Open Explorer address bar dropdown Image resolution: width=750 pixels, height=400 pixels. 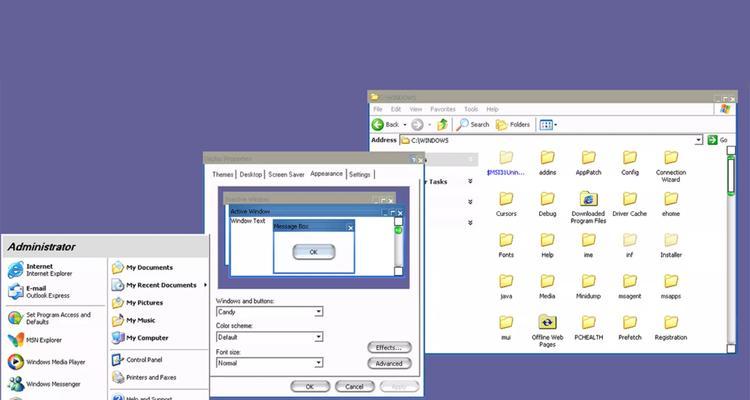point(699,140)
